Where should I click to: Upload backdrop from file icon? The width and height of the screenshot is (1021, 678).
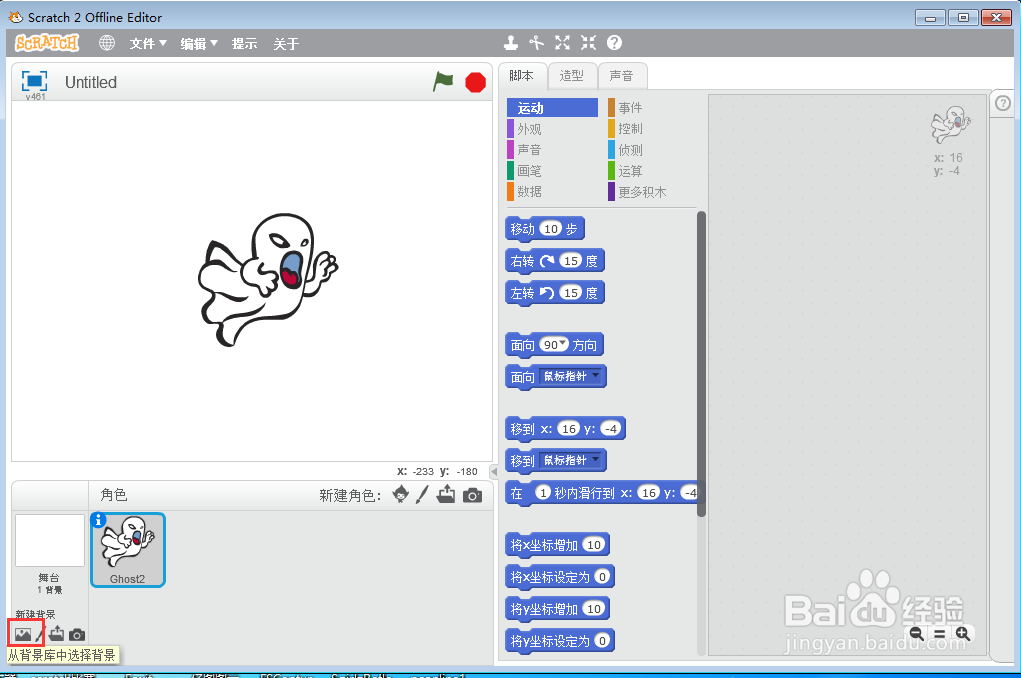(x=57, y=634)
